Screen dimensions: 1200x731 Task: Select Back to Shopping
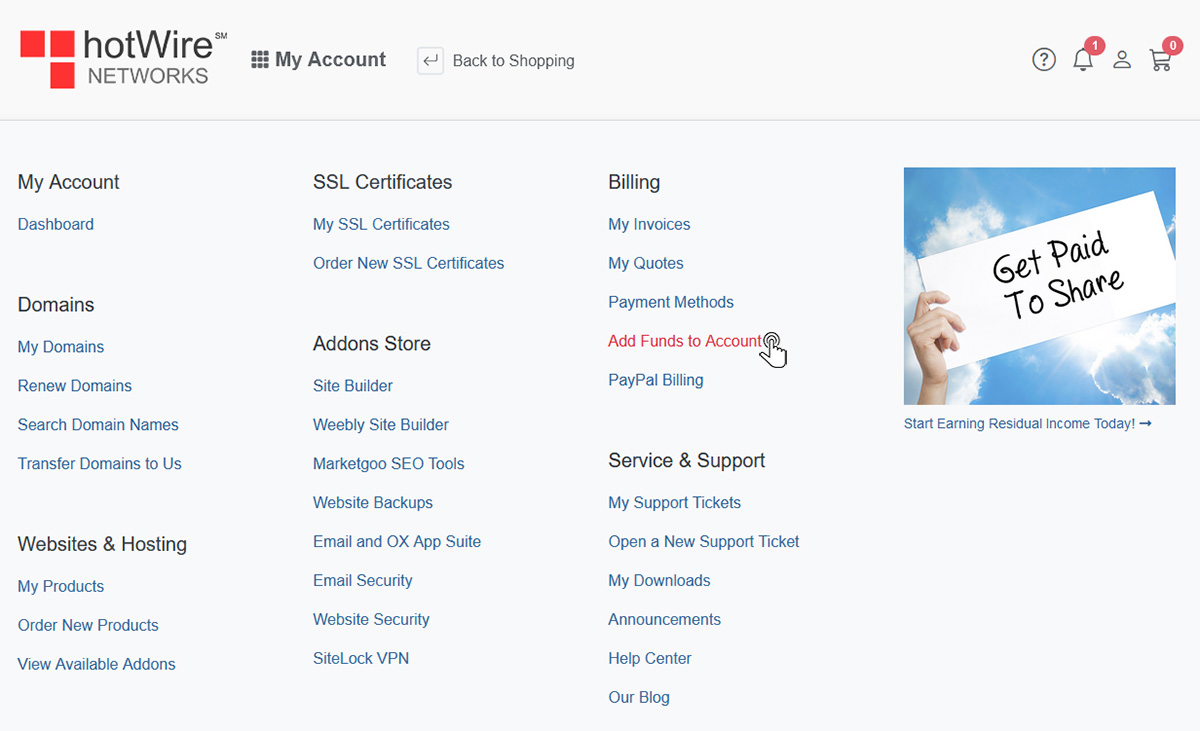click(513, 60)
